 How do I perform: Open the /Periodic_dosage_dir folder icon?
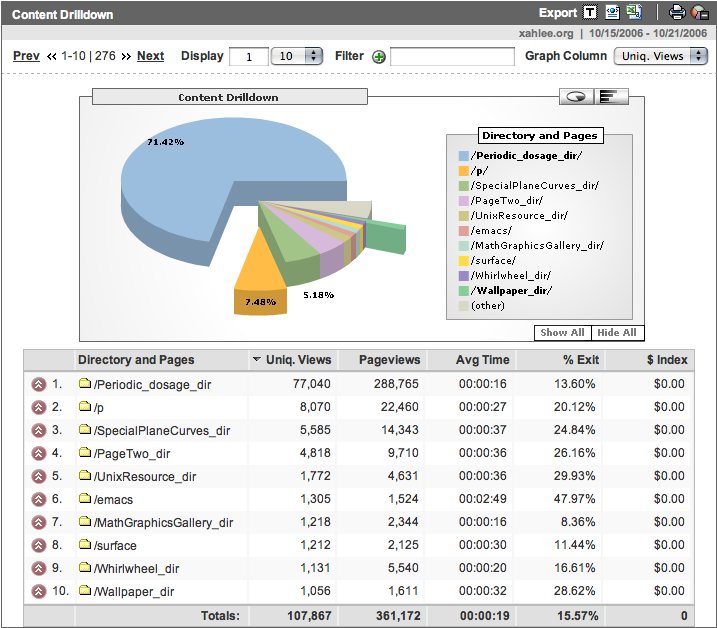tap(85, 384)
